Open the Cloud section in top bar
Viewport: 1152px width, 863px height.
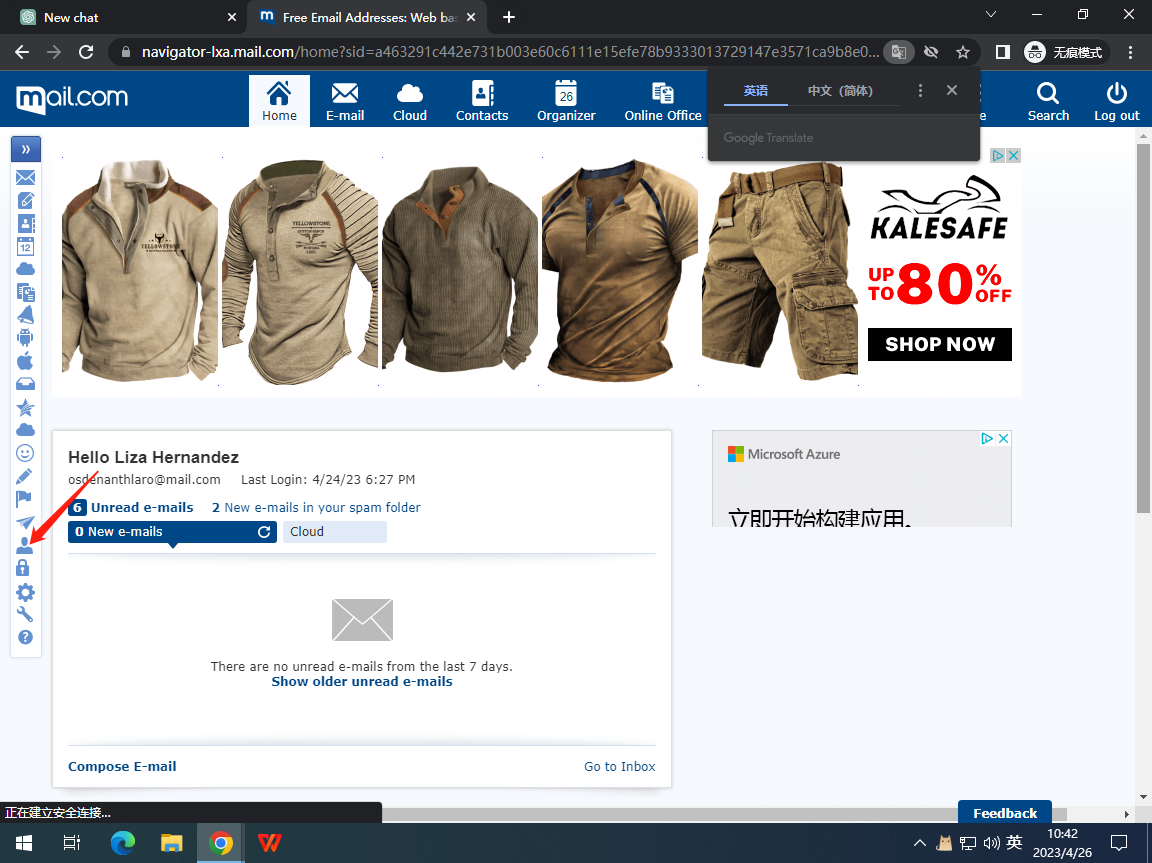[410, 101]
